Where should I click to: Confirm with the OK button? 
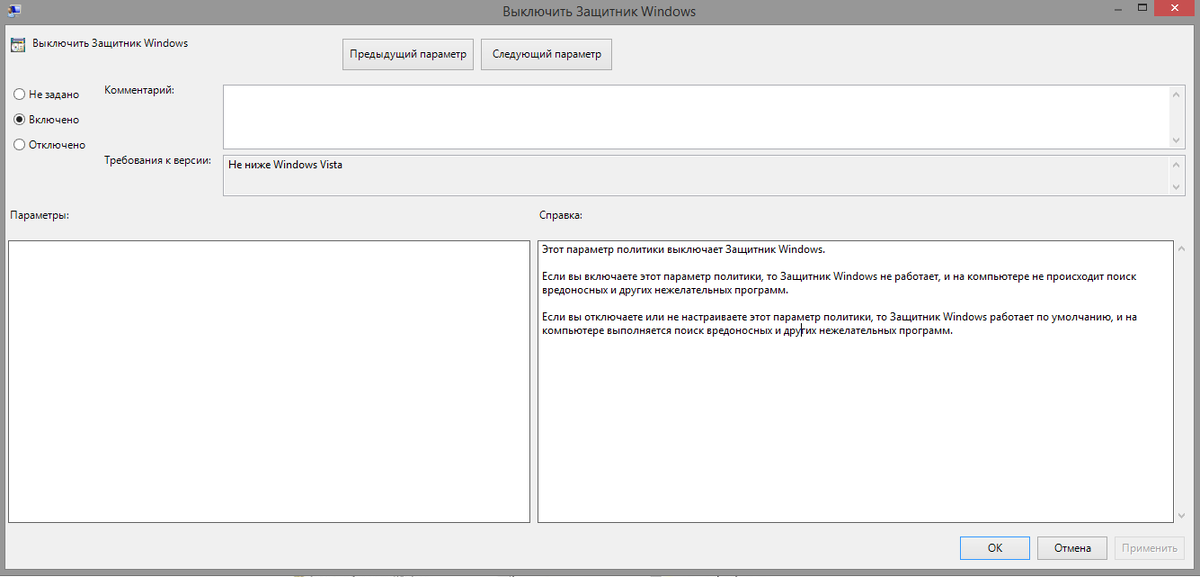tap(994, 548)
